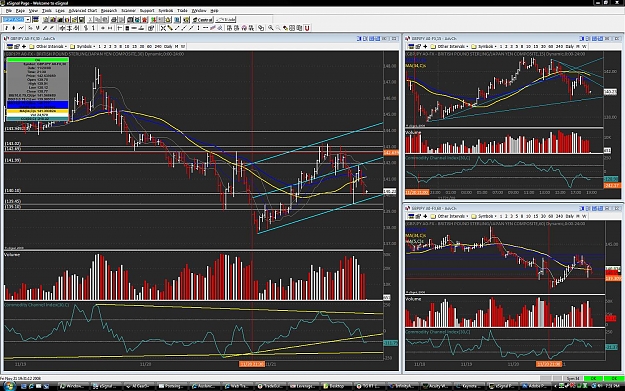Viewport: 625px width, 391px height.
Task: Select the yellow pencil drawing tool
Action: point(169,28)
